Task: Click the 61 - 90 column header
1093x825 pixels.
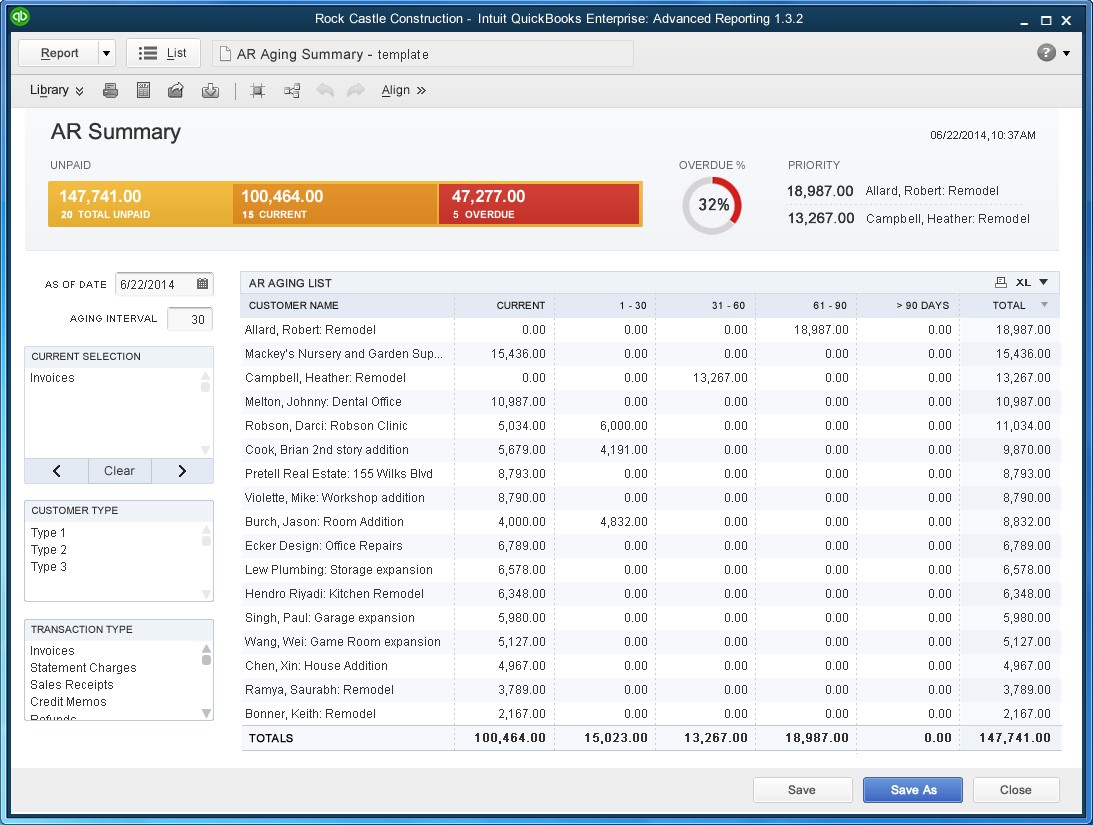Action: point(830,305)
